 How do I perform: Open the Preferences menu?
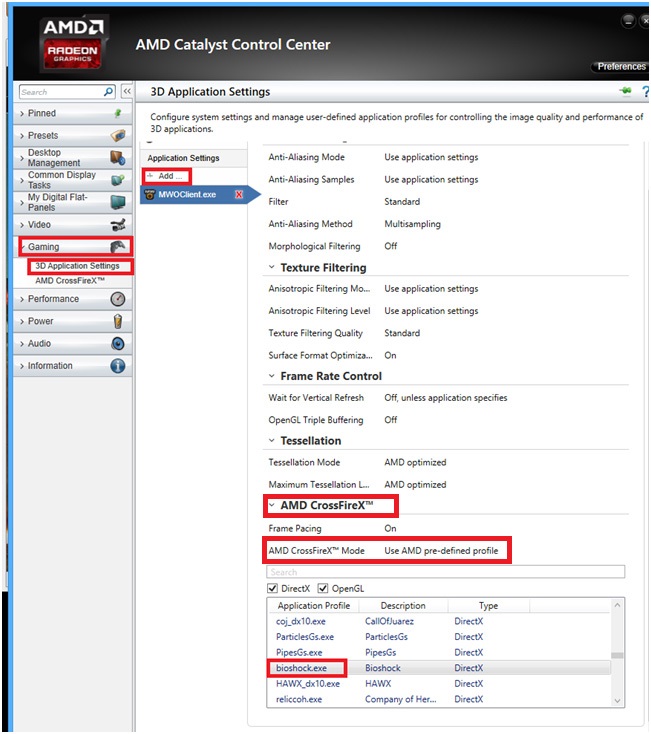tap(621, 66)
